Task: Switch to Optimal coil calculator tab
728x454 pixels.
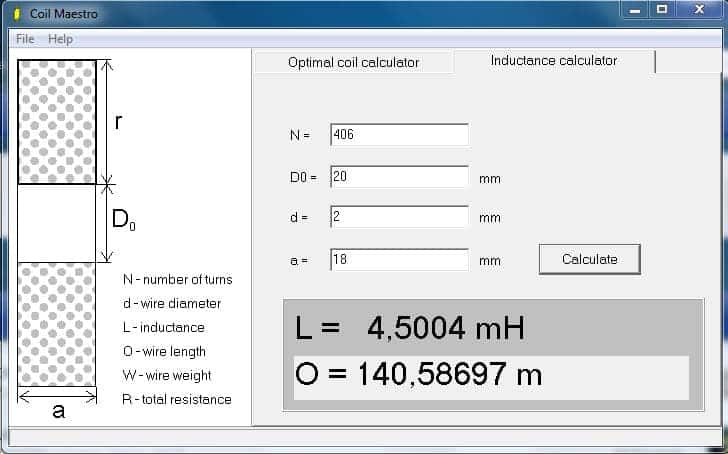Action: pyautogui.click(x=353, y=62)
